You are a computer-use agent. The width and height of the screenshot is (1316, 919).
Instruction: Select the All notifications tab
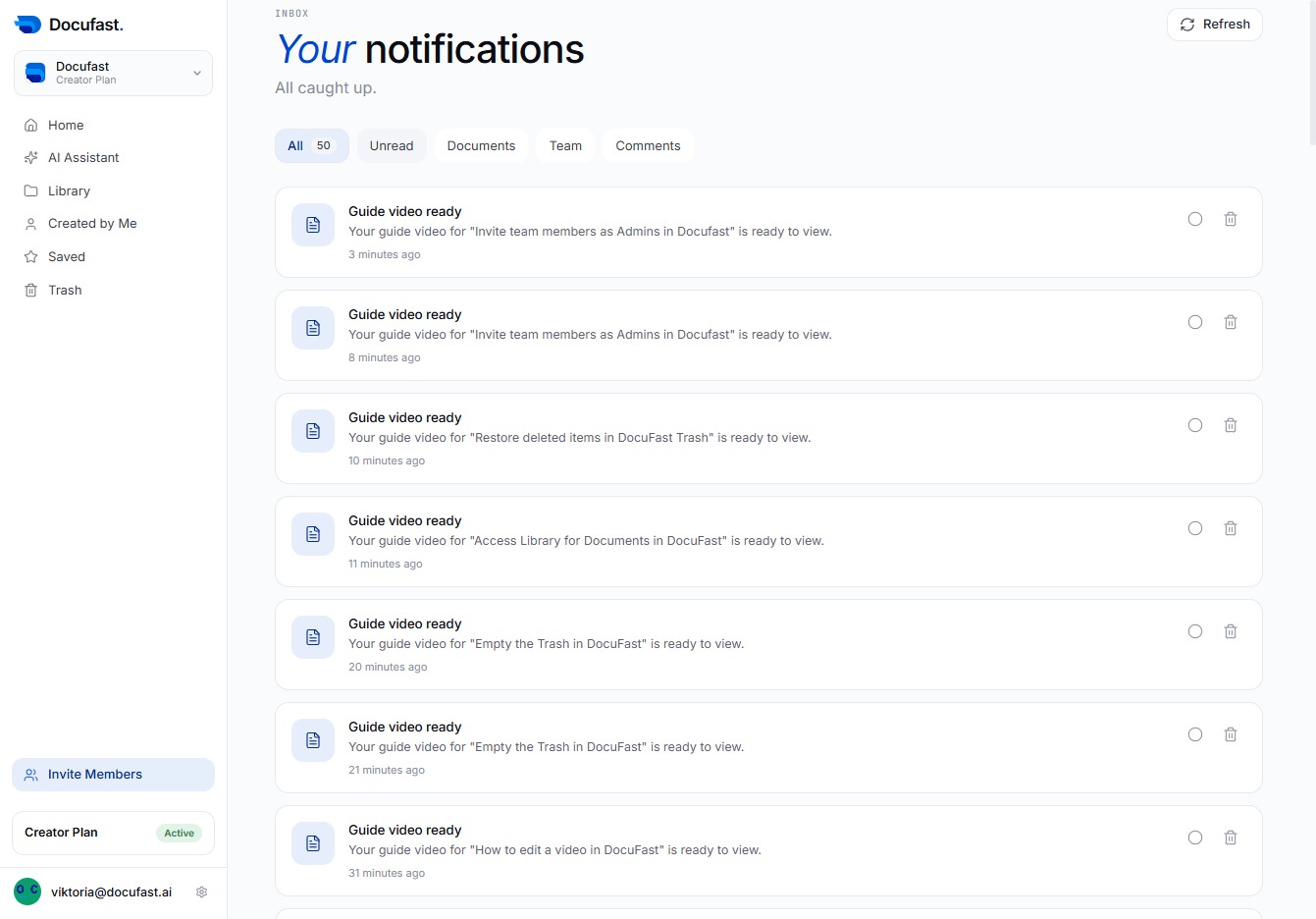[x=312, y=146]
